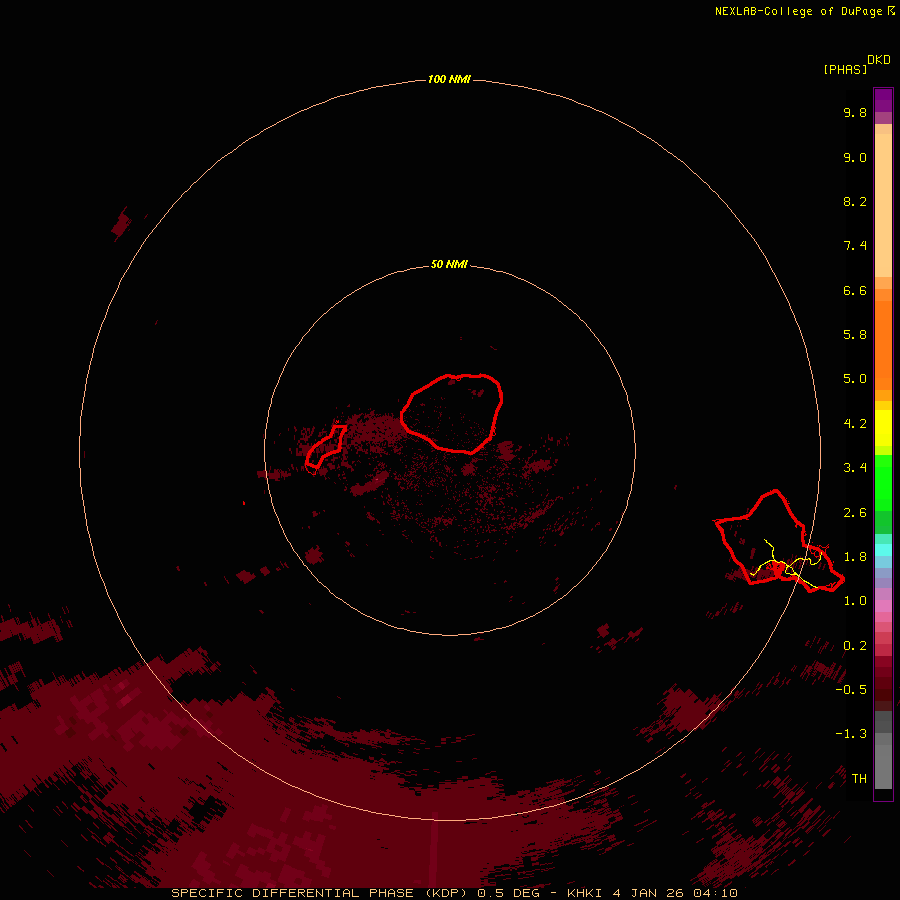Select the pink segment of the color bar
This screenshot has height=900, width=900.
click(x=883, y=606)
